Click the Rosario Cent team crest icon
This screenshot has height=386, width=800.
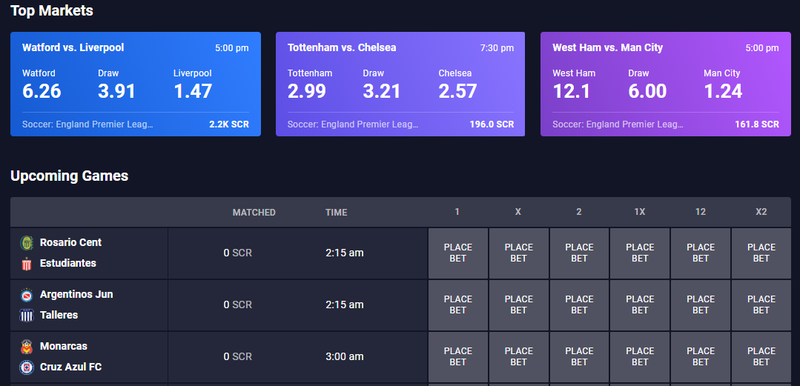(x=27, y=243)
